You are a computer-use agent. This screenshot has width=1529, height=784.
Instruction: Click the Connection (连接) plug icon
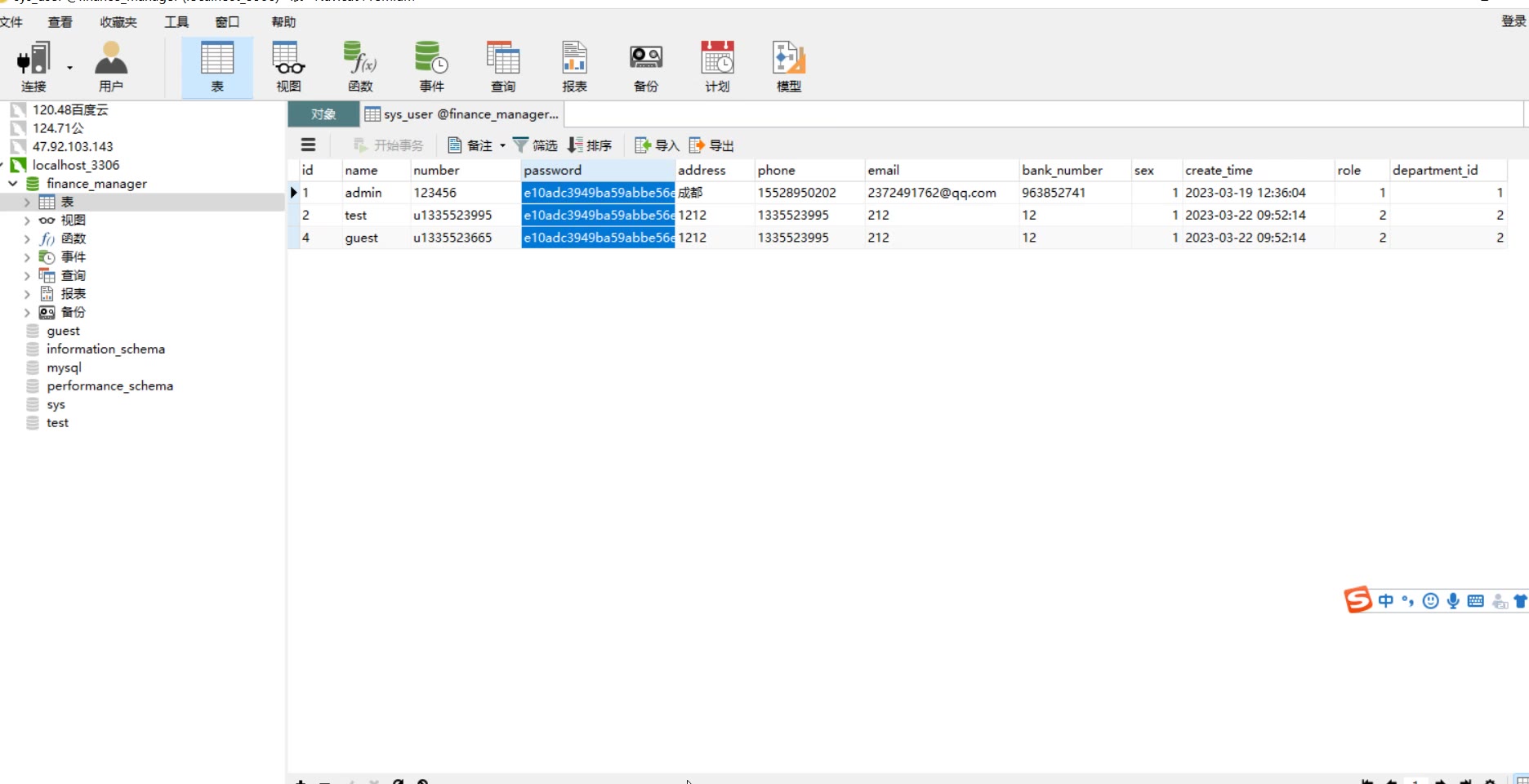point(33,60)
